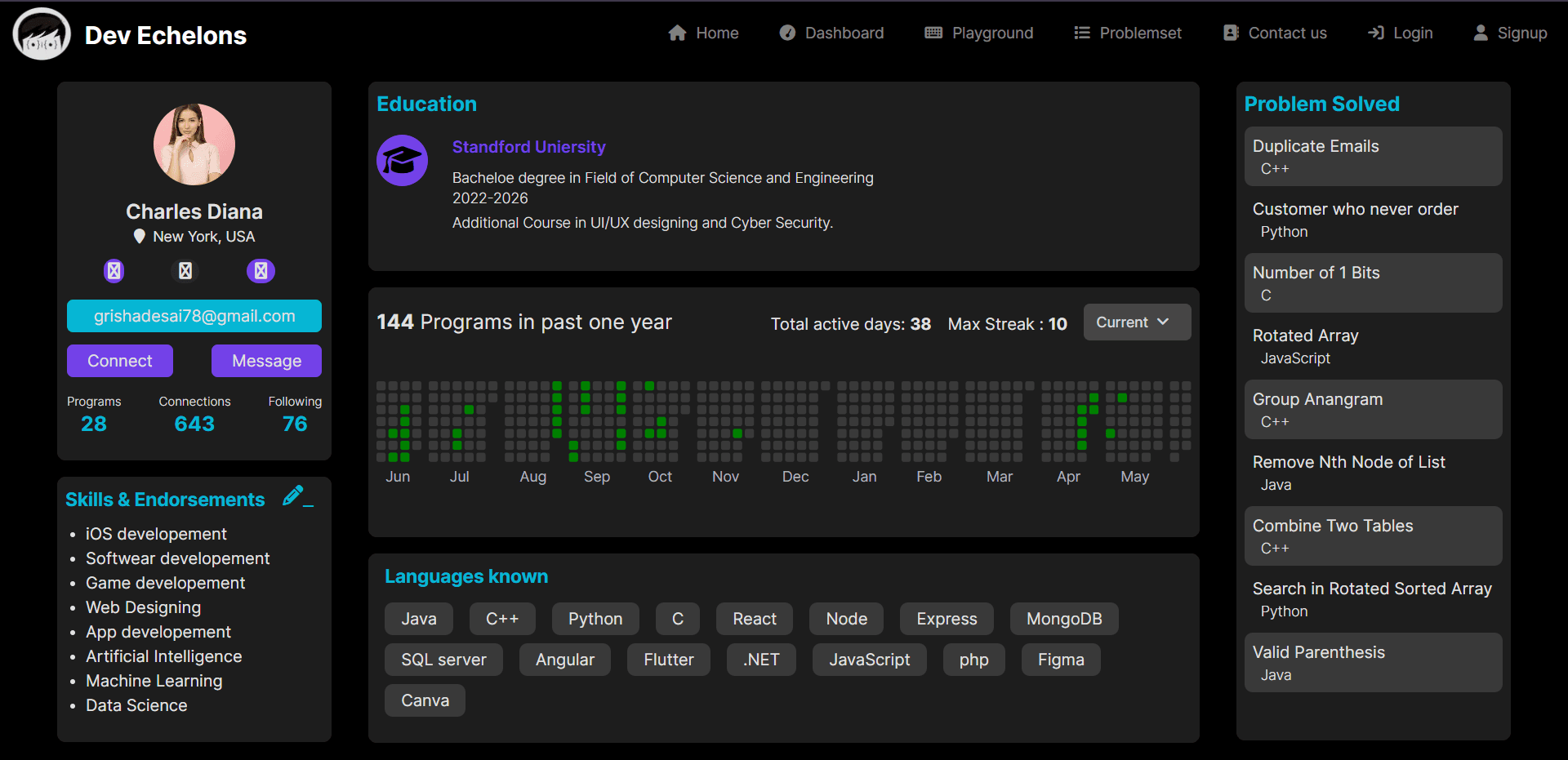This screenshot has width=1568, height=760.
Task: Open Problemset in the navigation bar
Action: [x=1127, y=33]
